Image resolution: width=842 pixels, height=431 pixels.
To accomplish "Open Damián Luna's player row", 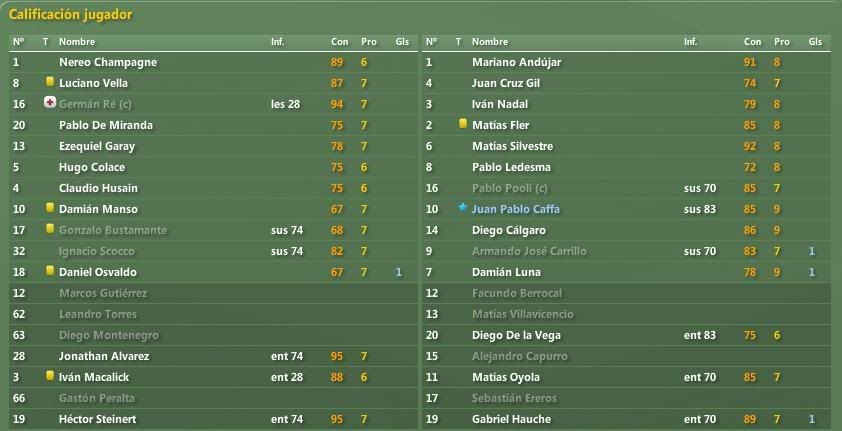I will click(626, 272).
